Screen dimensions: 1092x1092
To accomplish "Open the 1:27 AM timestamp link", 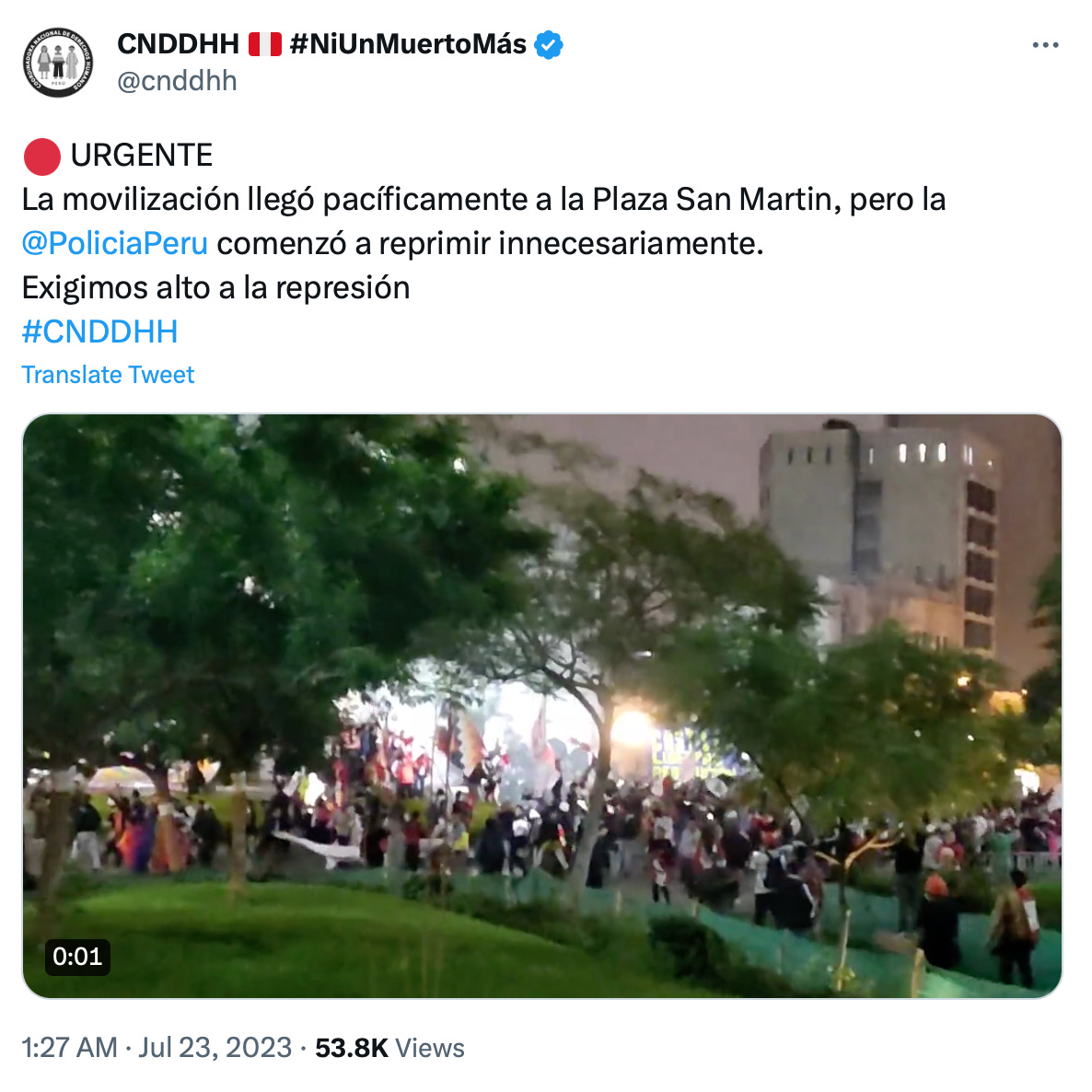I will tap(70, 1048).
